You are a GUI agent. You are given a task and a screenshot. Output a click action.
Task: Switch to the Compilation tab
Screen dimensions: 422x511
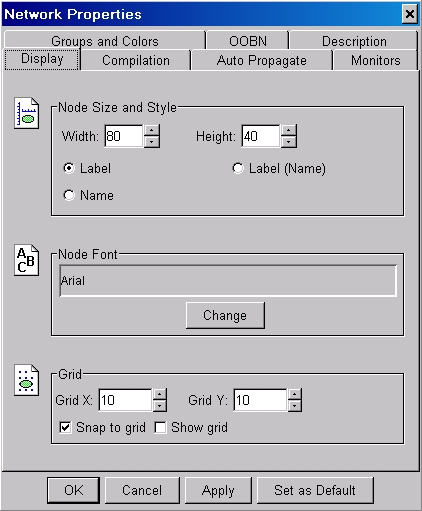(x=136, y=60)
